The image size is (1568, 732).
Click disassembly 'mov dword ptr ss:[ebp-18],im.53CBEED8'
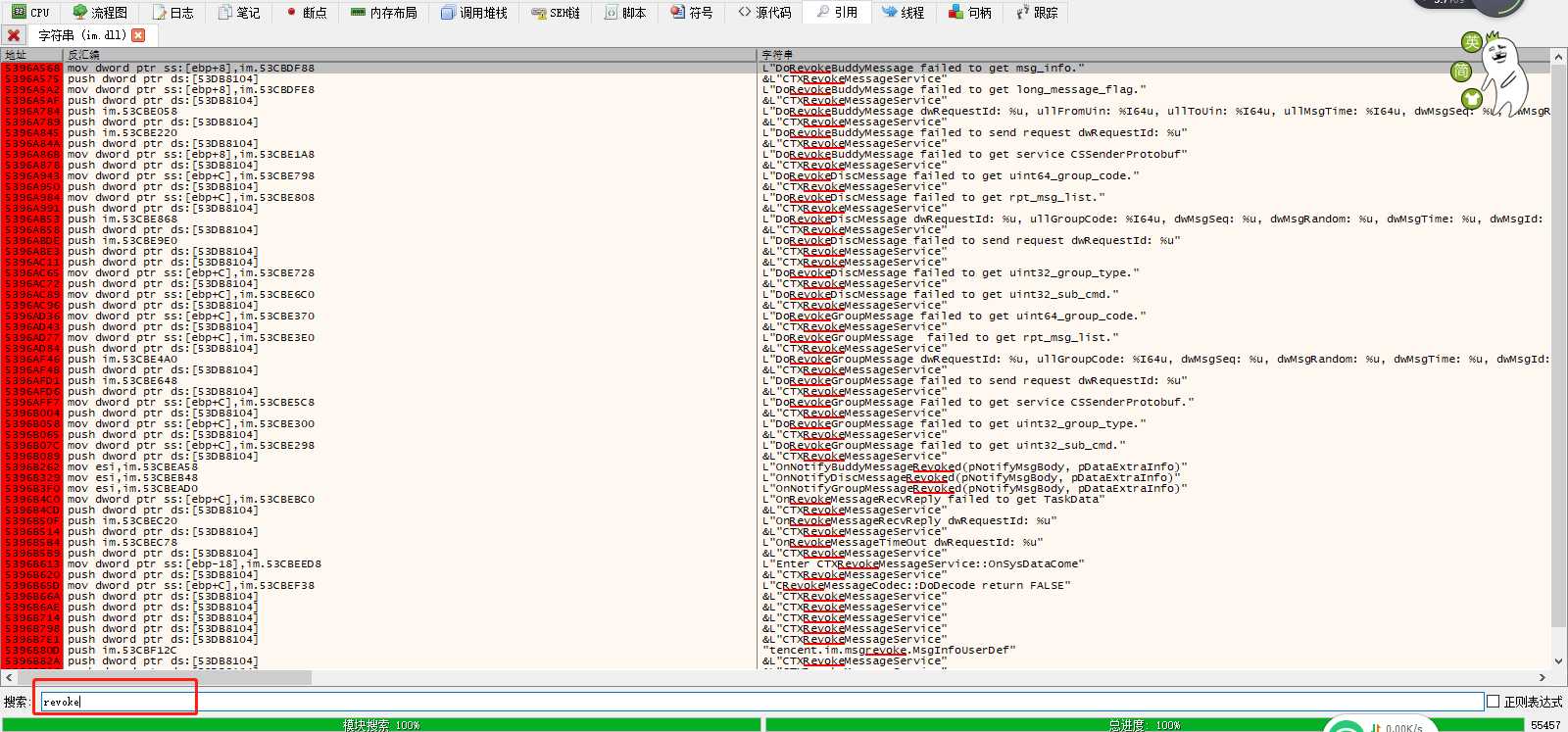(194, 563)
